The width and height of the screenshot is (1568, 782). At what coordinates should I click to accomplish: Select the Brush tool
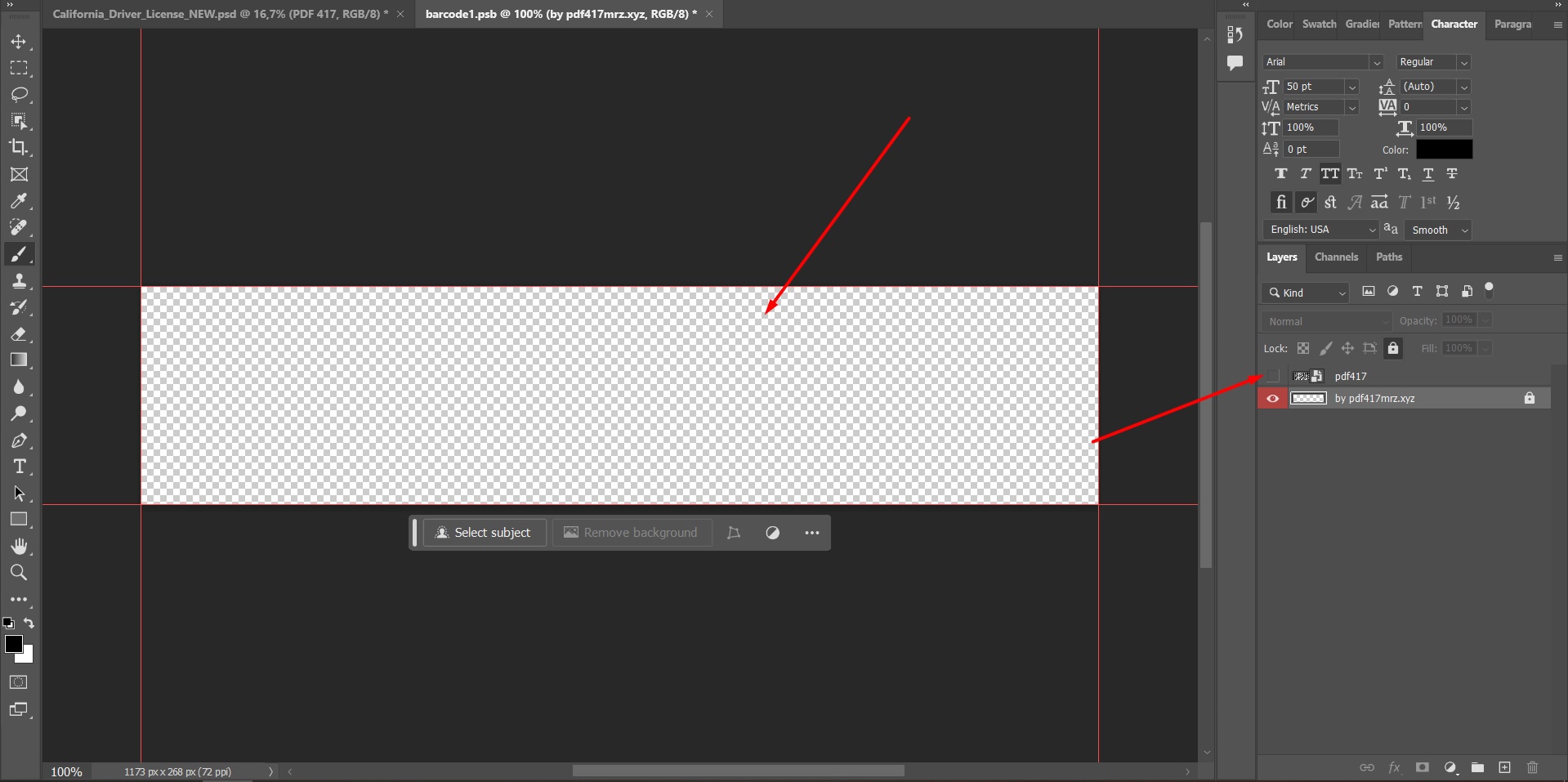tap(19, 254)
